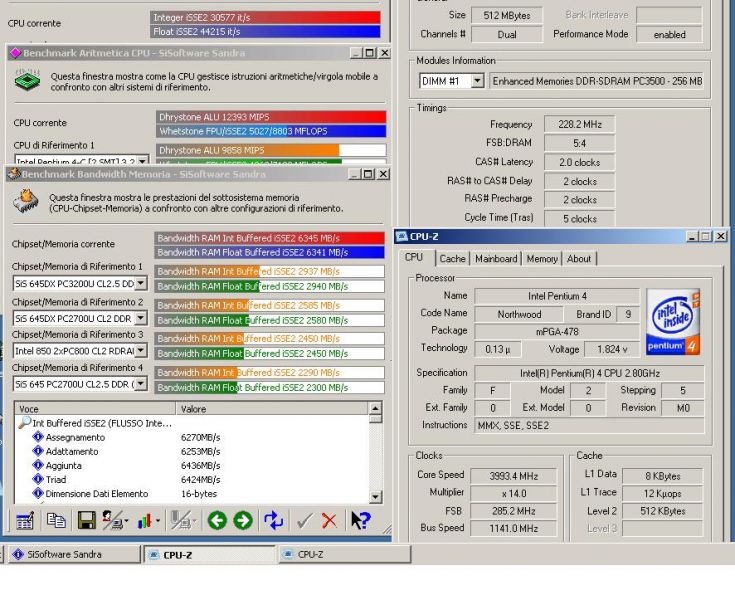The height and width of the screenshot is (600, 735).
Task: Refresh the benchmark with blue arrows icon
Action: pyautogui.click(x=274, y=521)
